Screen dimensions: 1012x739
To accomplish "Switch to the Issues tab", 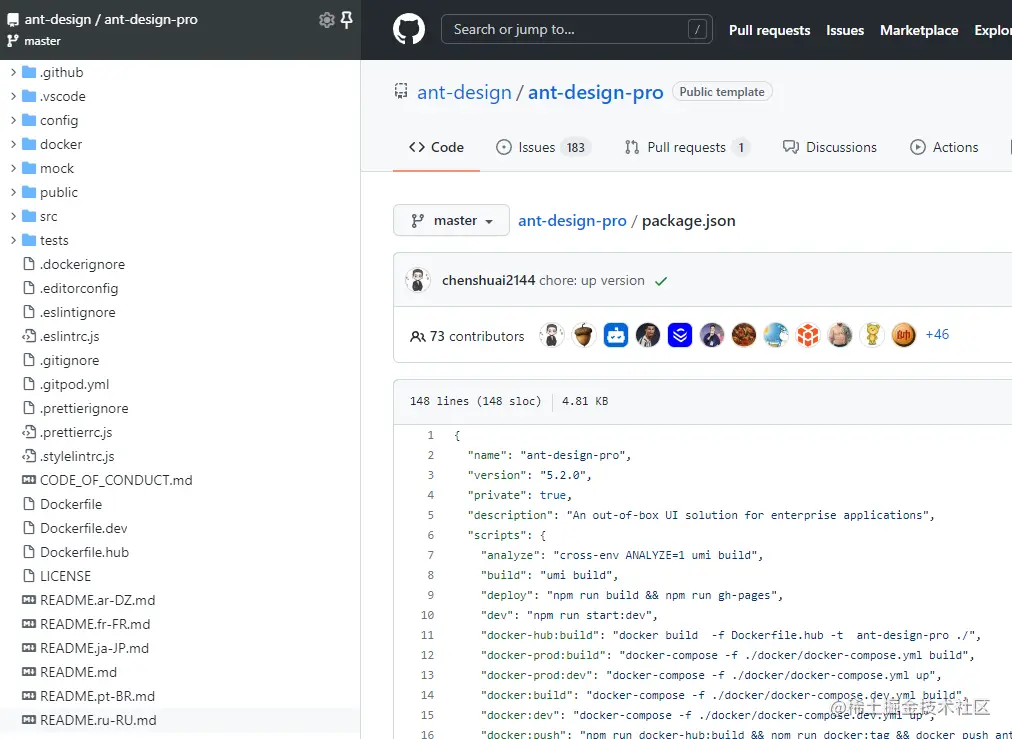I will coord(543,147).
